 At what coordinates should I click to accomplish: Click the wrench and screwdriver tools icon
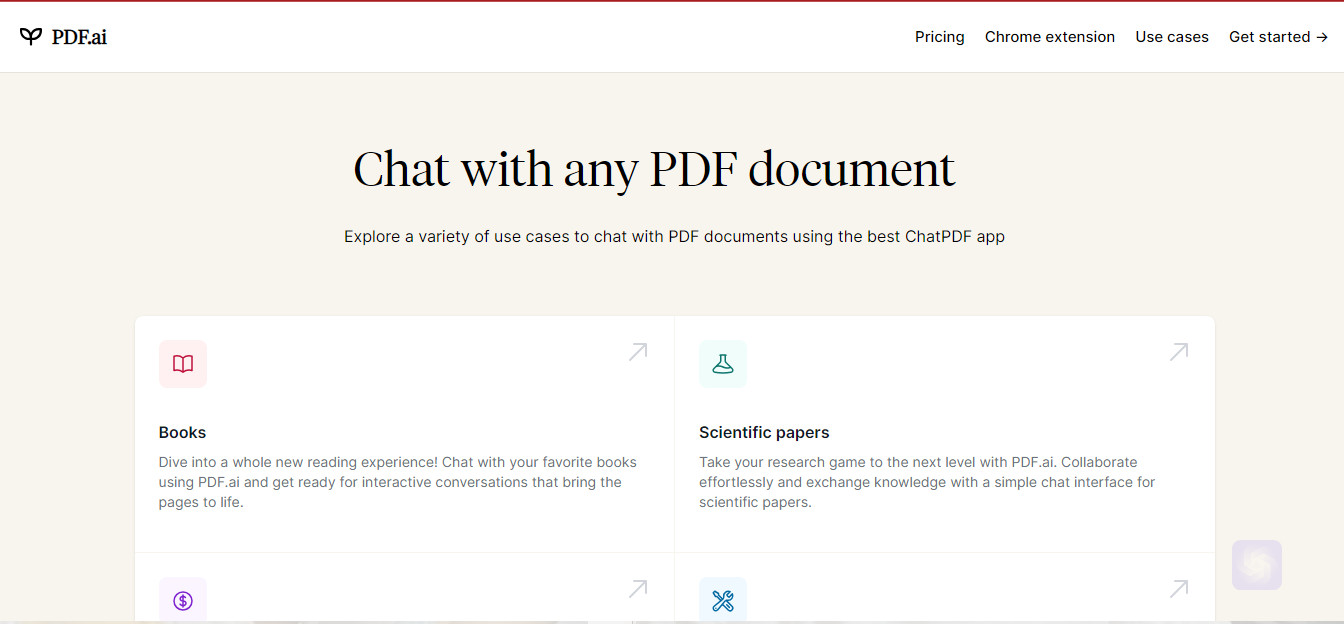[723, 600]
